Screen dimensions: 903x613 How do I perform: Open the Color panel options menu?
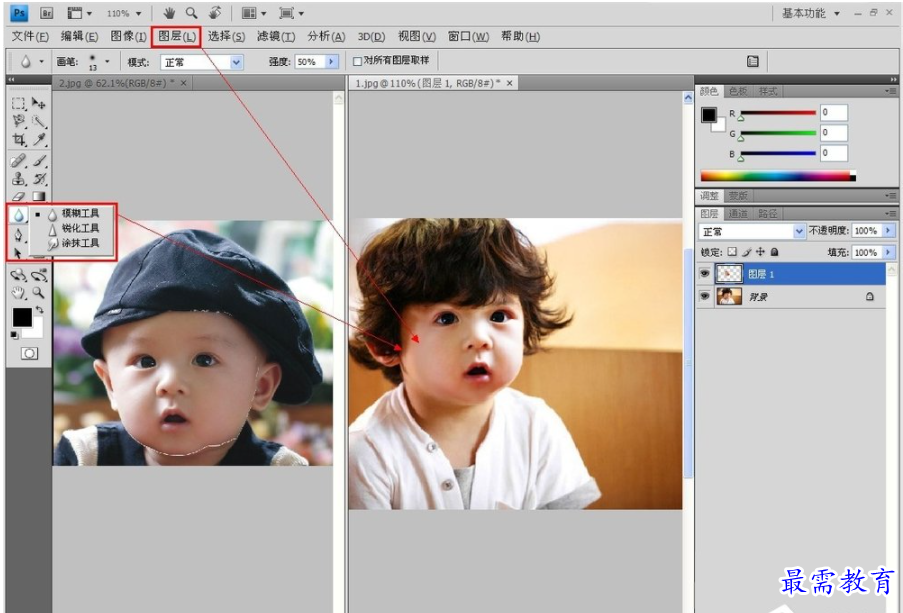tap(890, 91)
